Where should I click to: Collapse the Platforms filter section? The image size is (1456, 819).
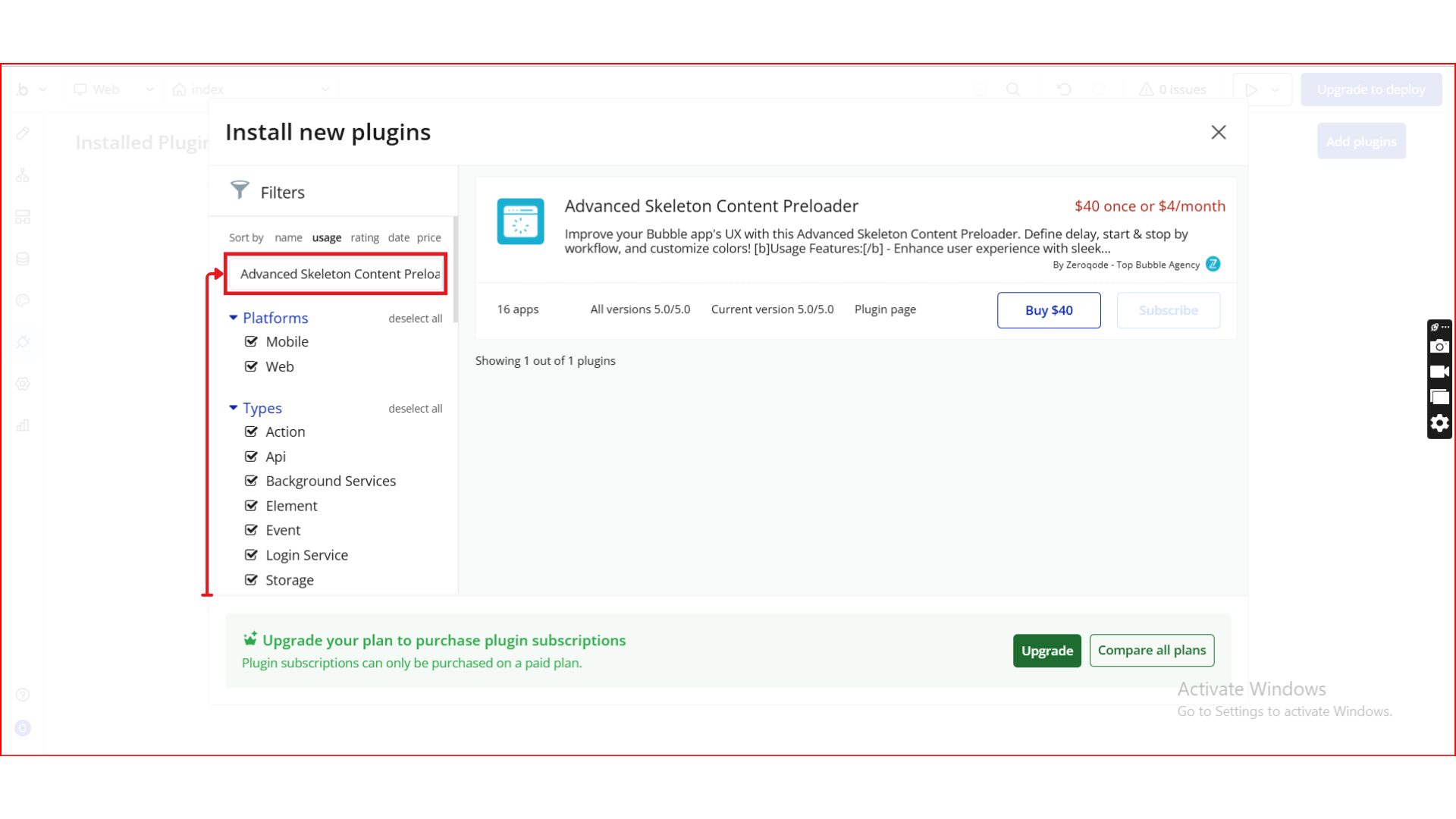coord(234,318)
